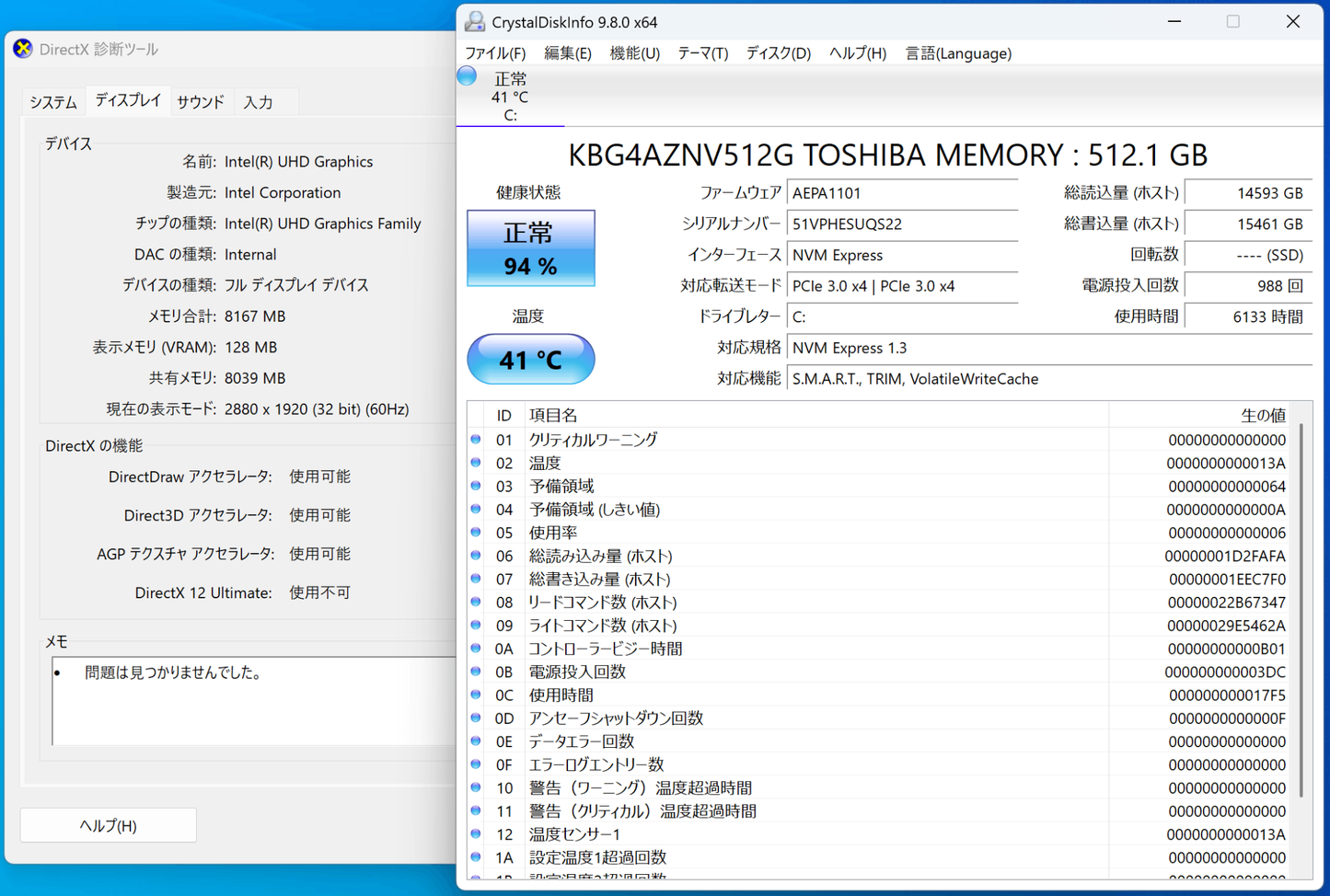The width and height of the screenshot is (1330, 896).
Task: Click the メモ text box in DirectX tool
Action: point(254,701)
